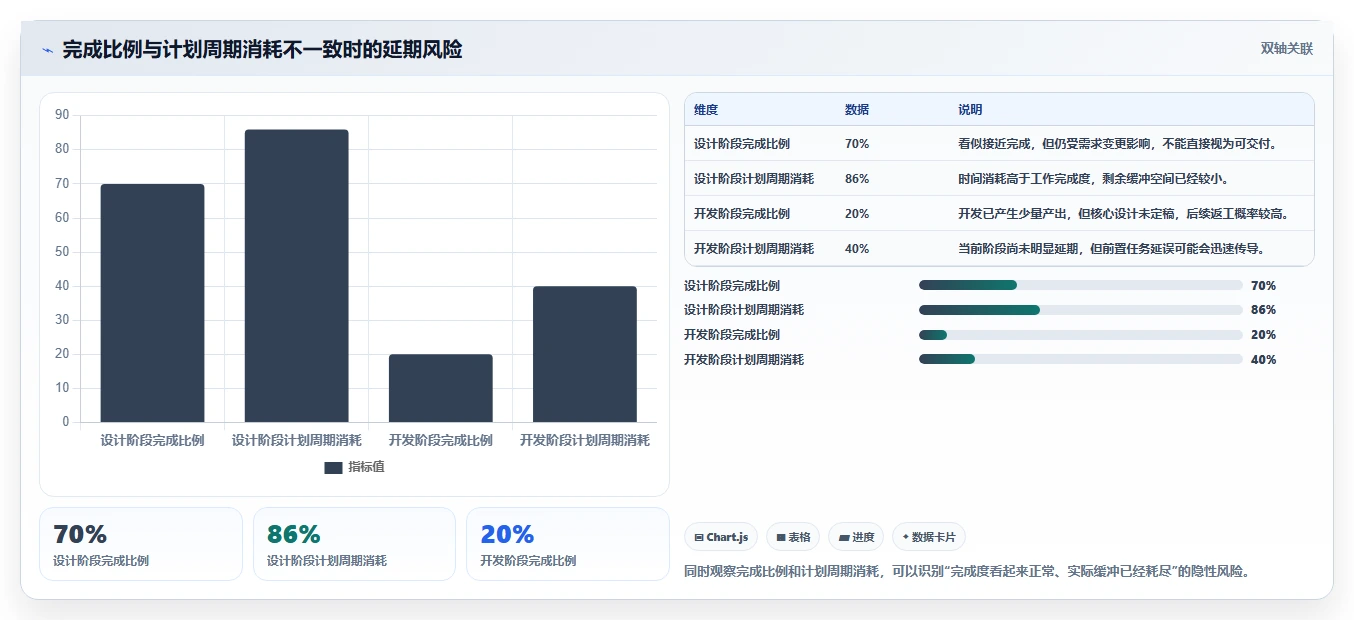Viewport: 1354px width, 620px height.
Task: Click the icon inside the 表格 tag
Action: 781,538
